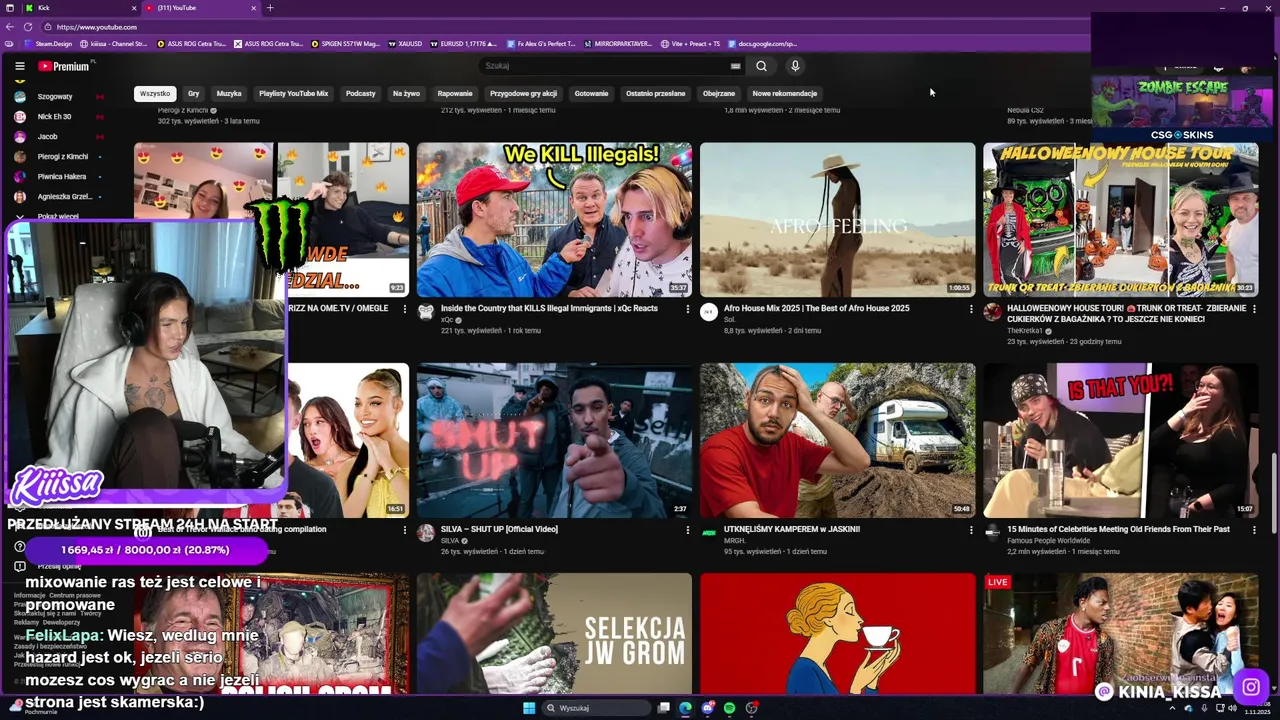This screenshot has width=1280, height=720.
Task: Select the Playlisty YouTube Mix chip
Action: pos(294,93)
